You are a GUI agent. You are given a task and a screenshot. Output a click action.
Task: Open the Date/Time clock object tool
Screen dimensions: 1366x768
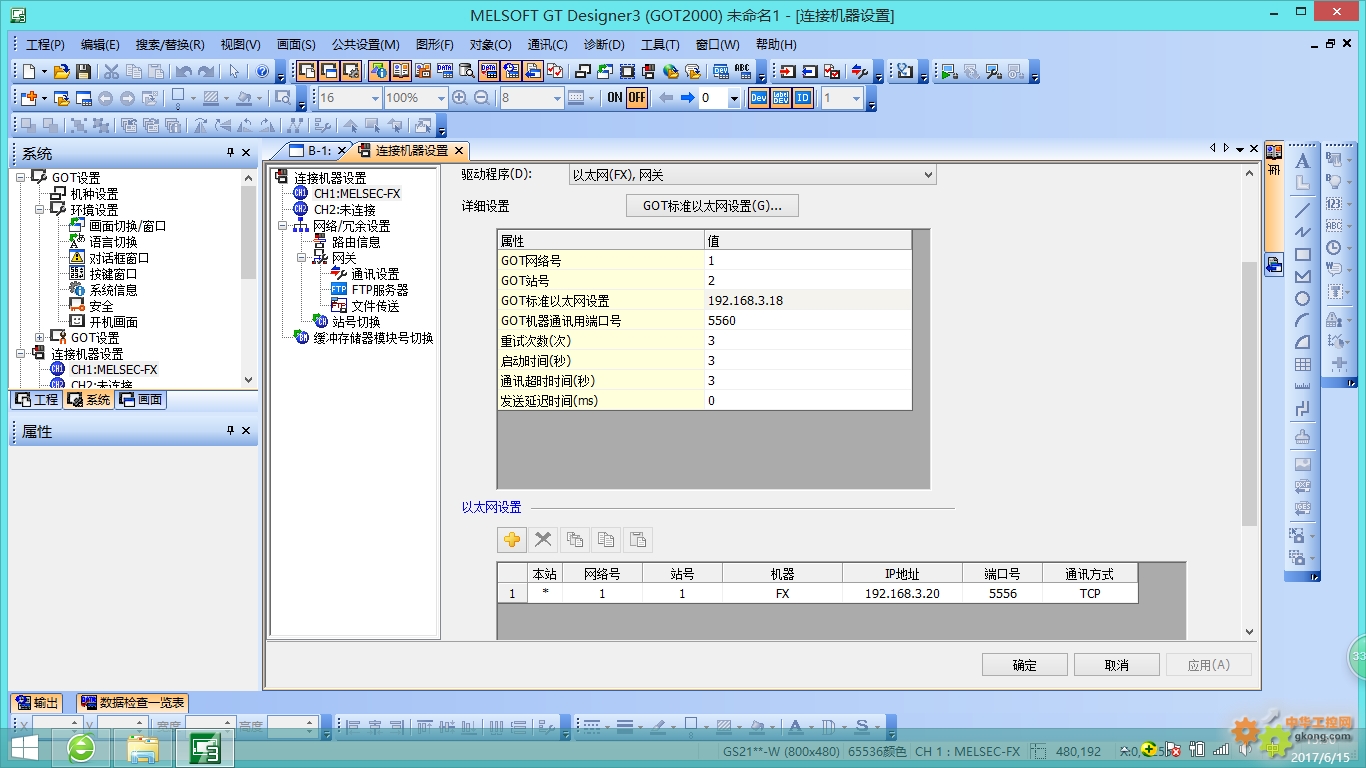(x=1336, y=248)
